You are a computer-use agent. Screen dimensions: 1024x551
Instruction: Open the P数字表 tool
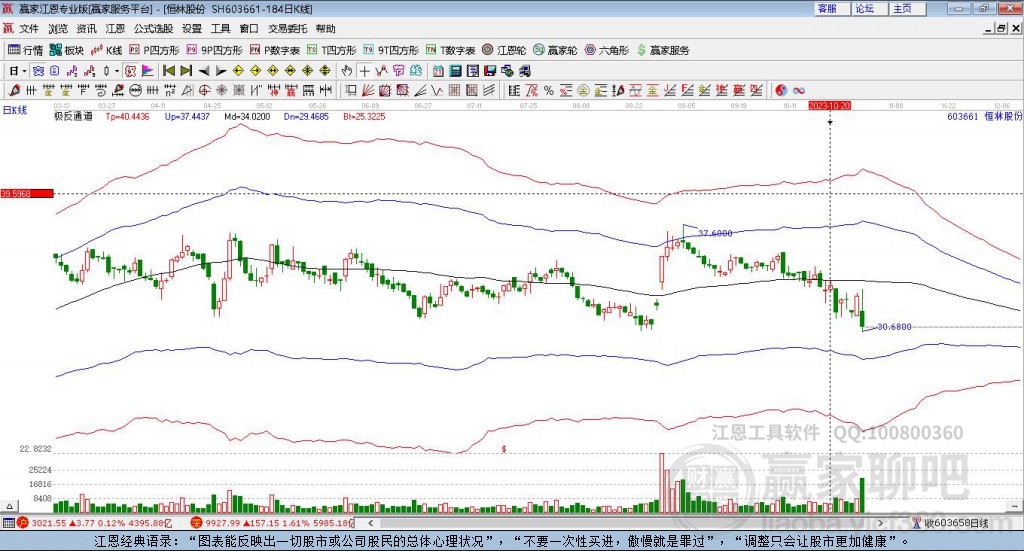[x=275, y=50]
